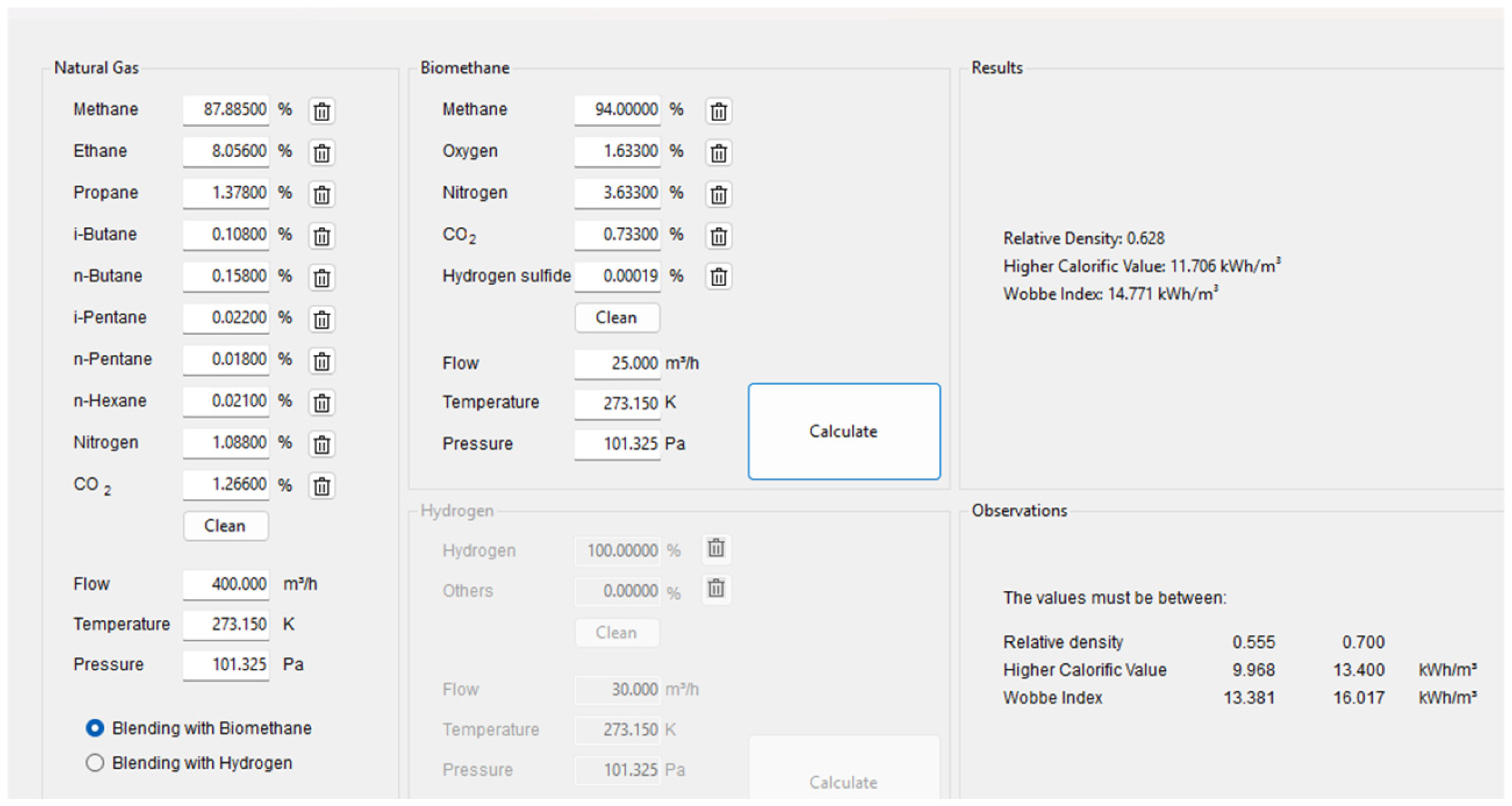1512x806 pixels.
Task: Delete Hydrogen sulfide value with trash icon
Action: point(718,277)
